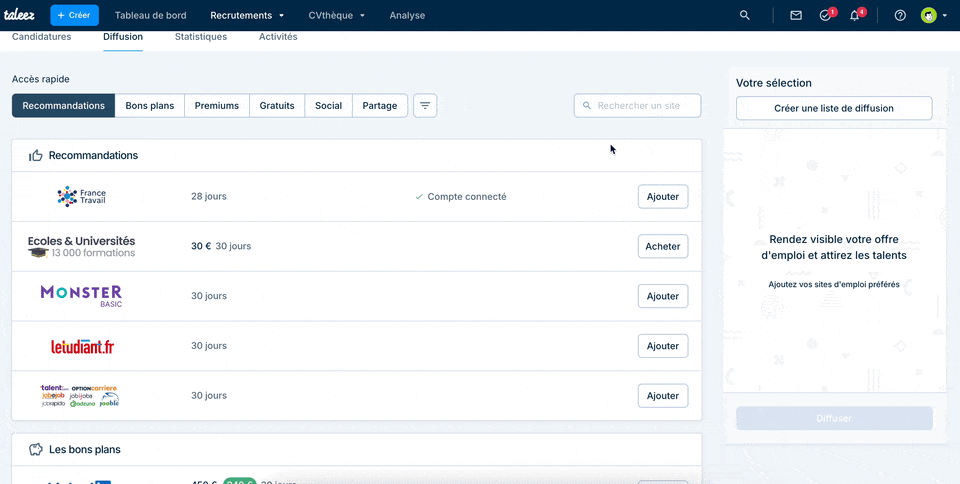Click the Votre sélection heading

[x=774, y=83]
